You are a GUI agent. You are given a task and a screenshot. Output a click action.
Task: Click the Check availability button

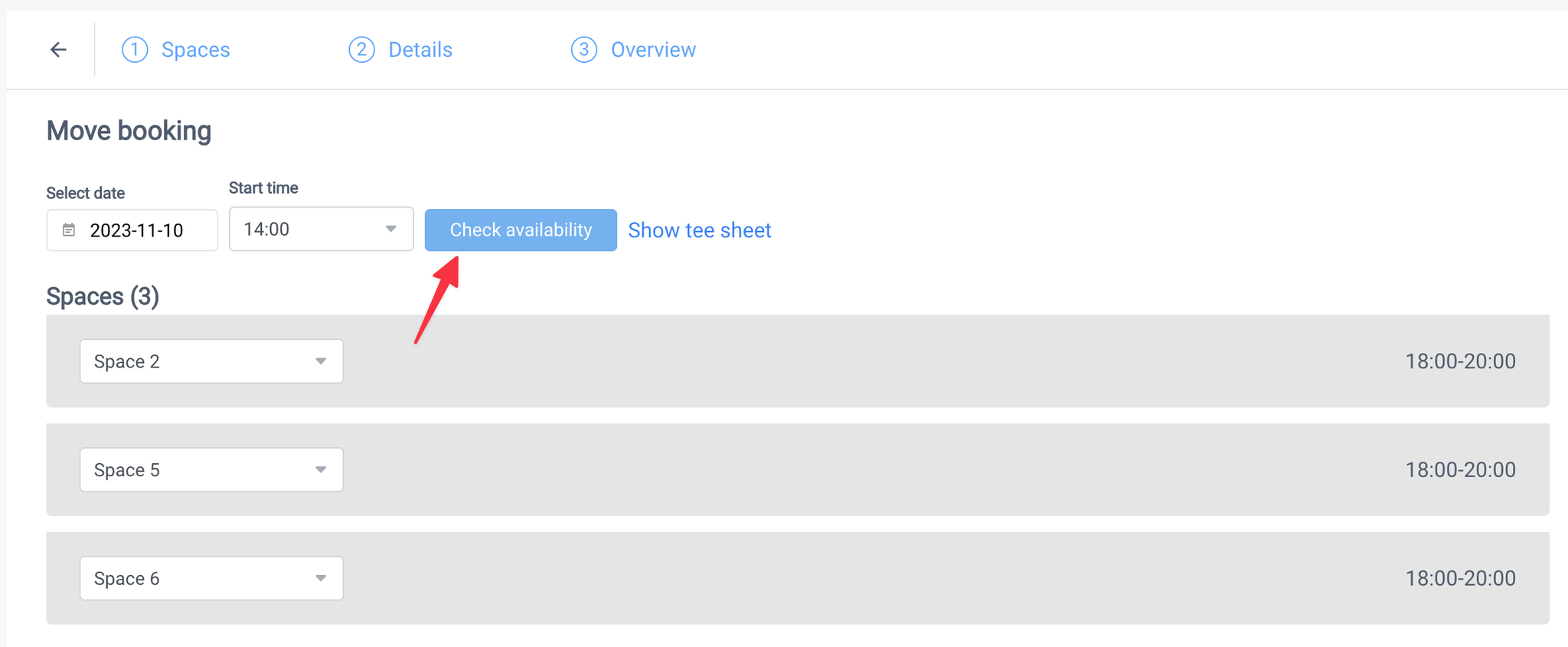521,230
